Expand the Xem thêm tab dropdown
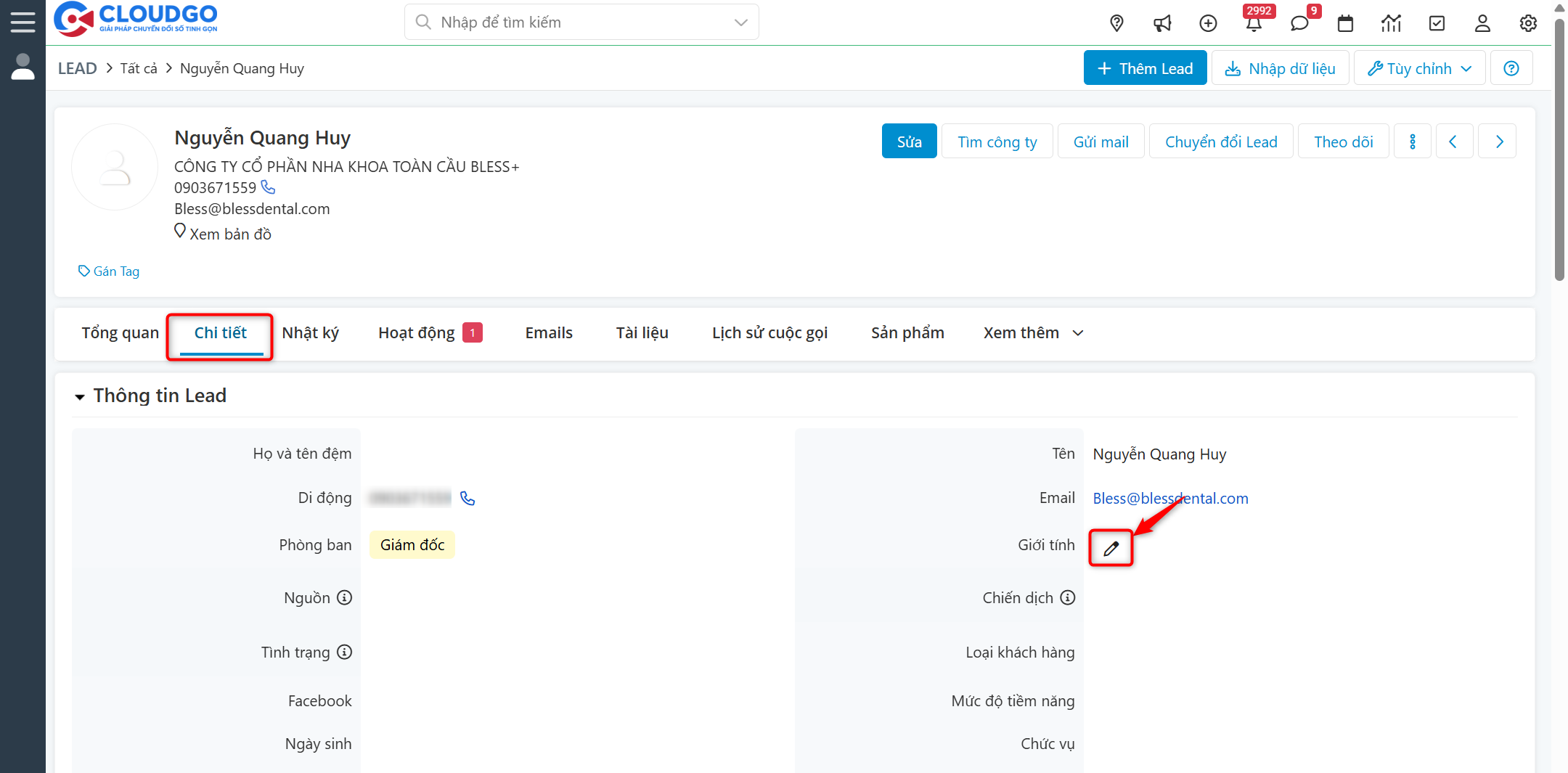 1077,332
